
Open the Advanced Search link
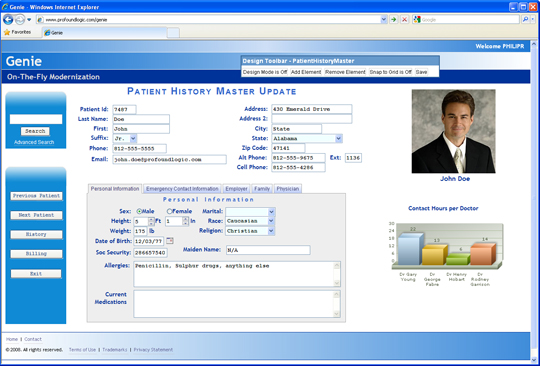[34, 142]
